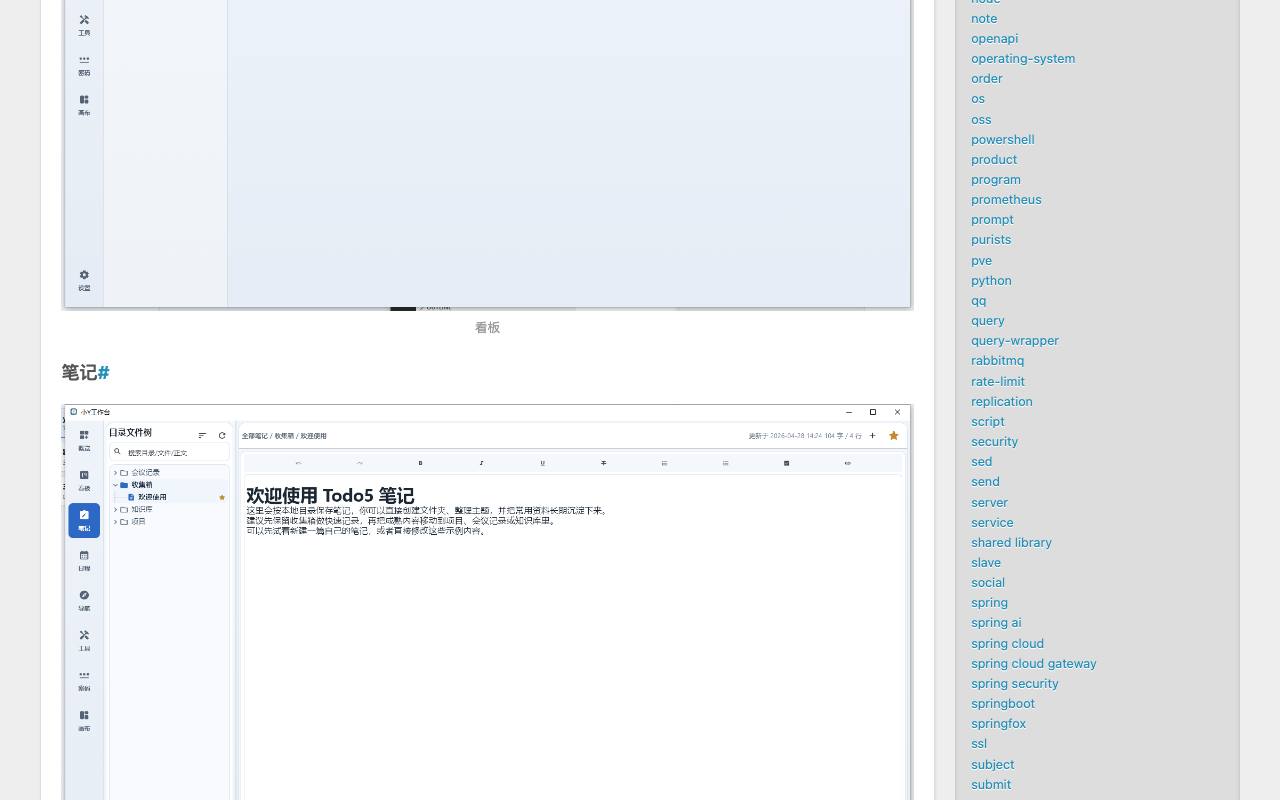1280x800 pixels.
Task: Open the 'script' tag link
Action: (x=987, y=421)
